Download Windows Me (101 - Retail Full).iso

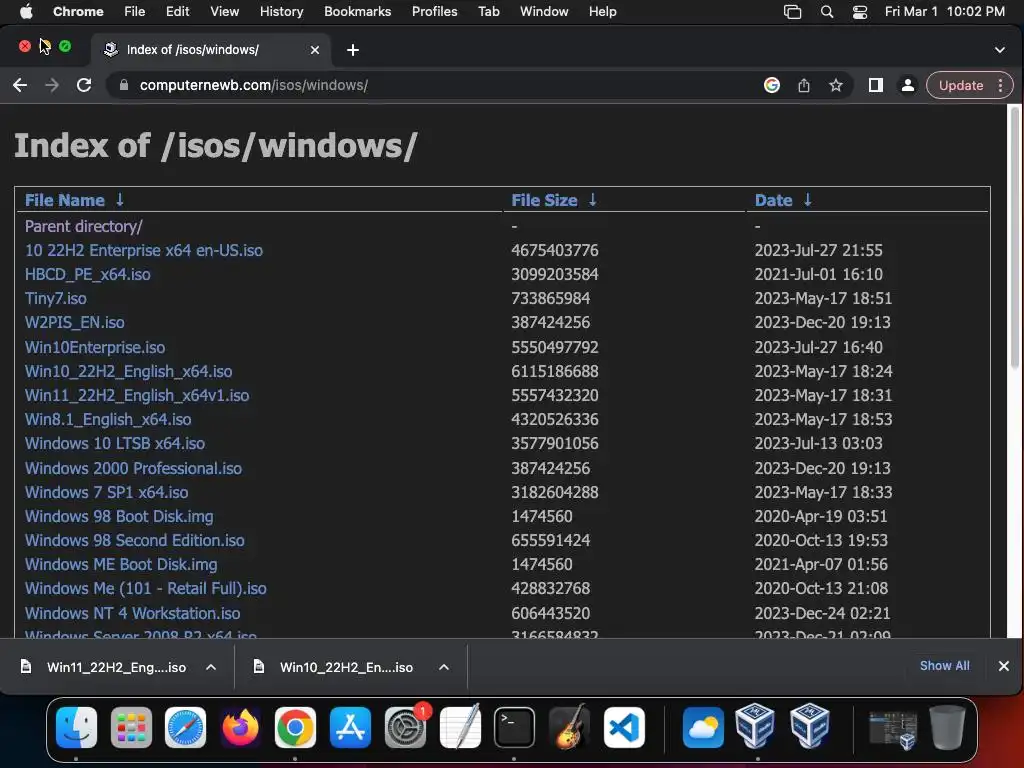click(x=146, y=588)
